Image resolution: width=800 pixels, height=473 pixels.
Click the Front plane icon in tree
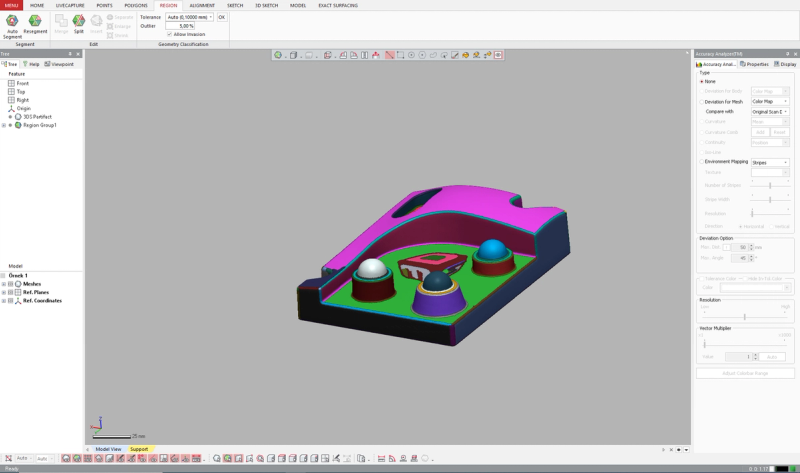click(x=11, y=83)
